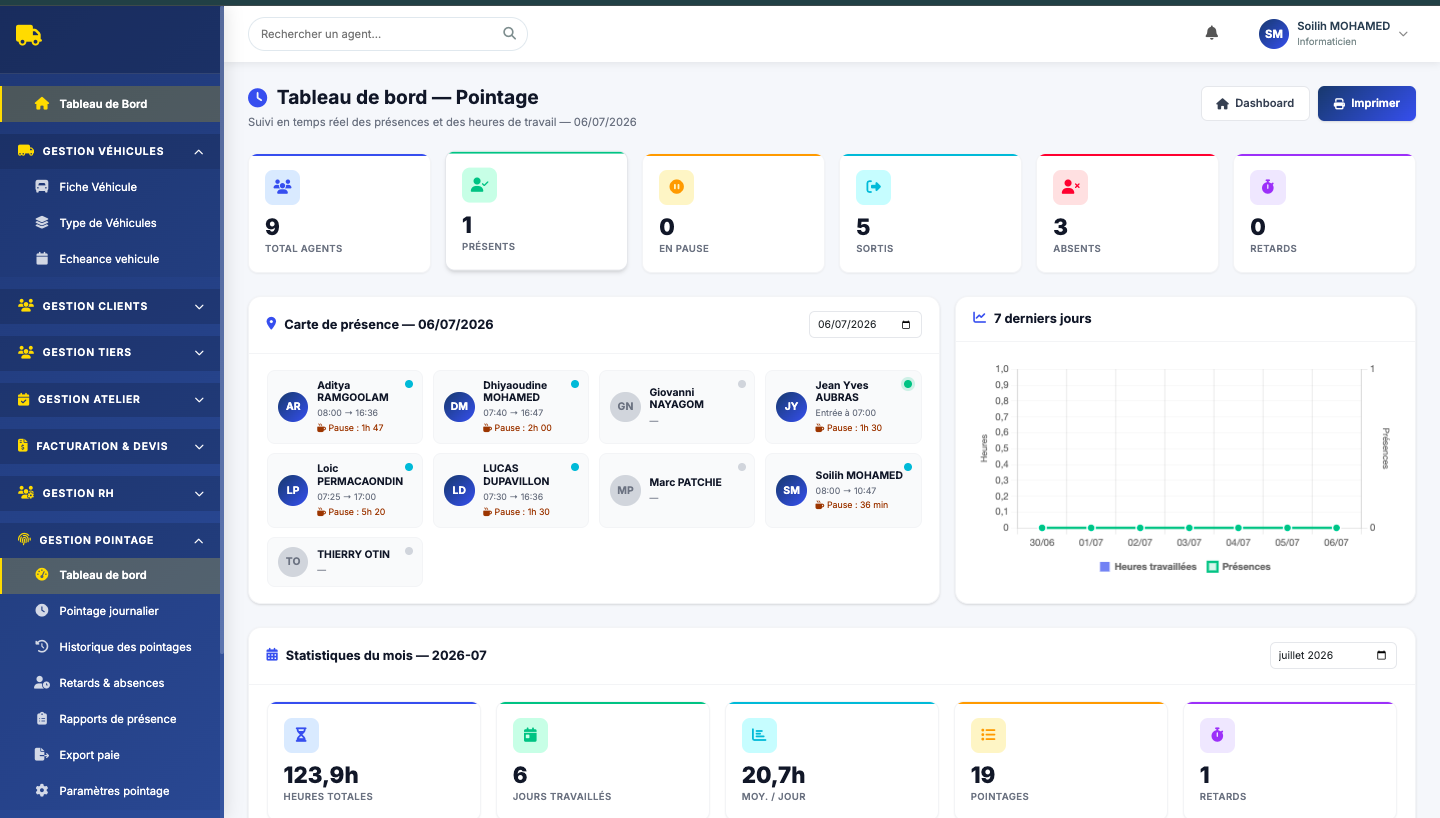Click the Heures Totales hourglass icon
Image resolution: width=1440 pixels, height=818 pixels.
tap(301, 735)
